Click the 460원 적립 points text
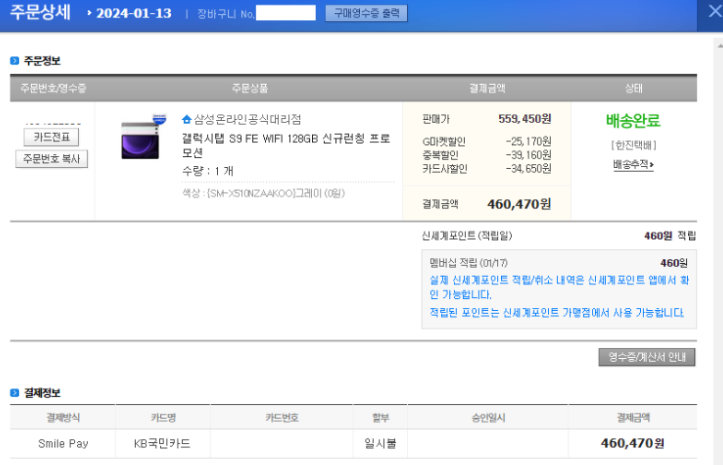Screen dimensions: 723x465 (x=670, y=236)
